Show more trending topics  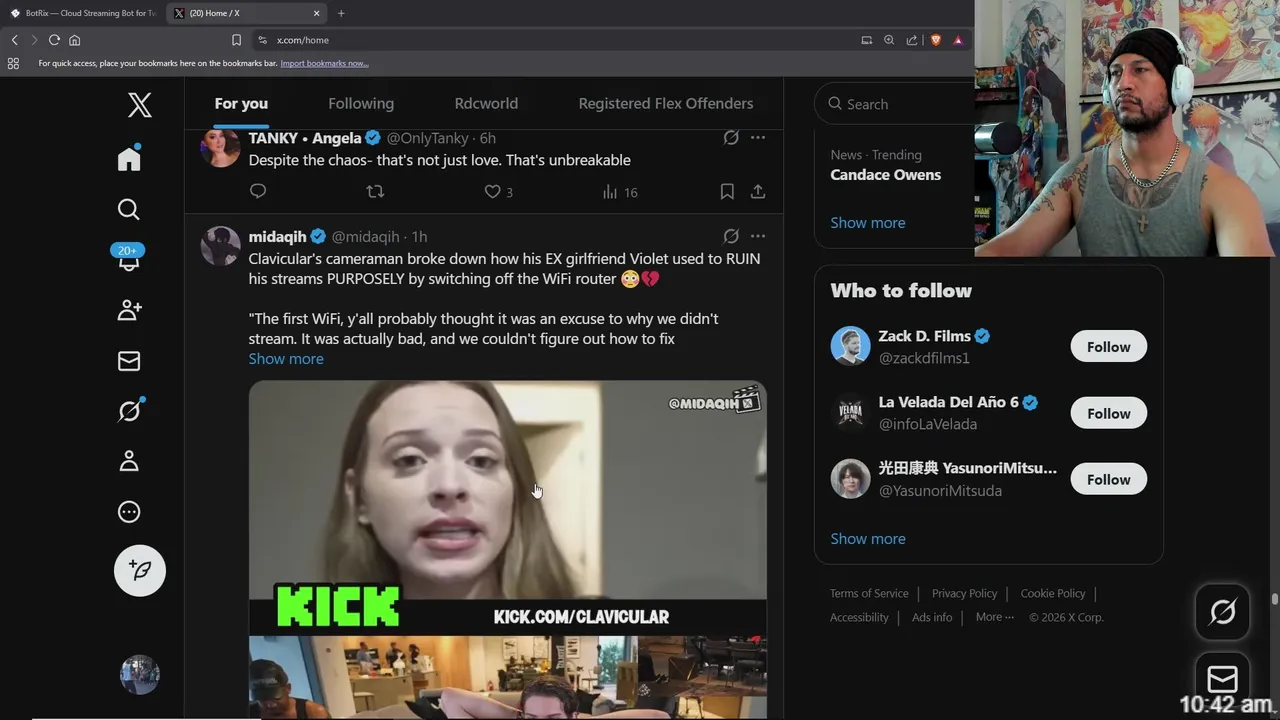point(868,222)
